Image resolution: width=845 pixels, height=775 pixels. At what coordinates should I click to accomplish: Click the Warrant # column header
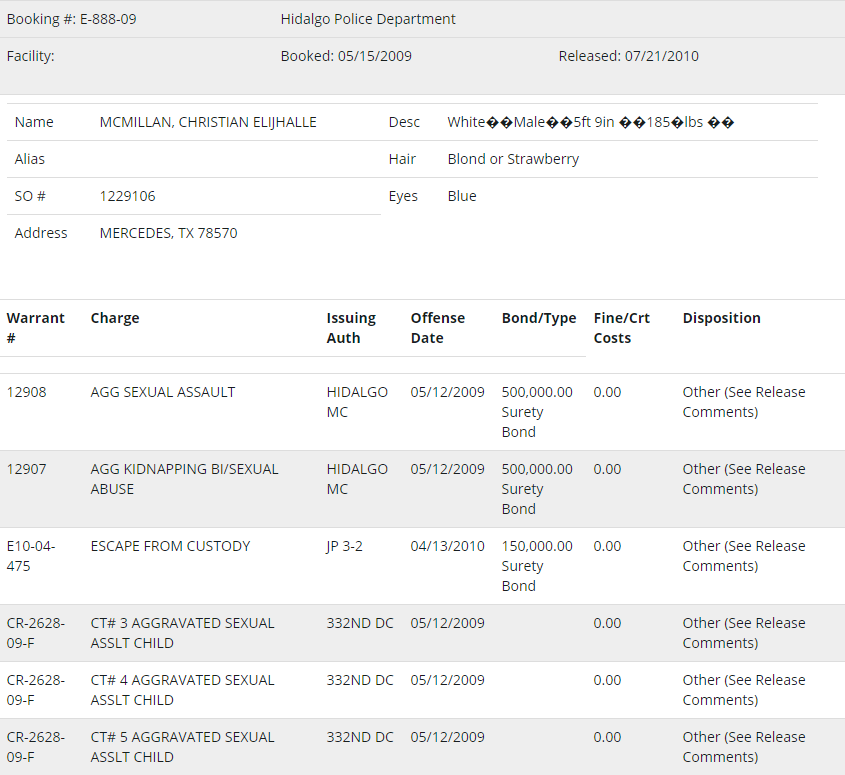[36, 328]
